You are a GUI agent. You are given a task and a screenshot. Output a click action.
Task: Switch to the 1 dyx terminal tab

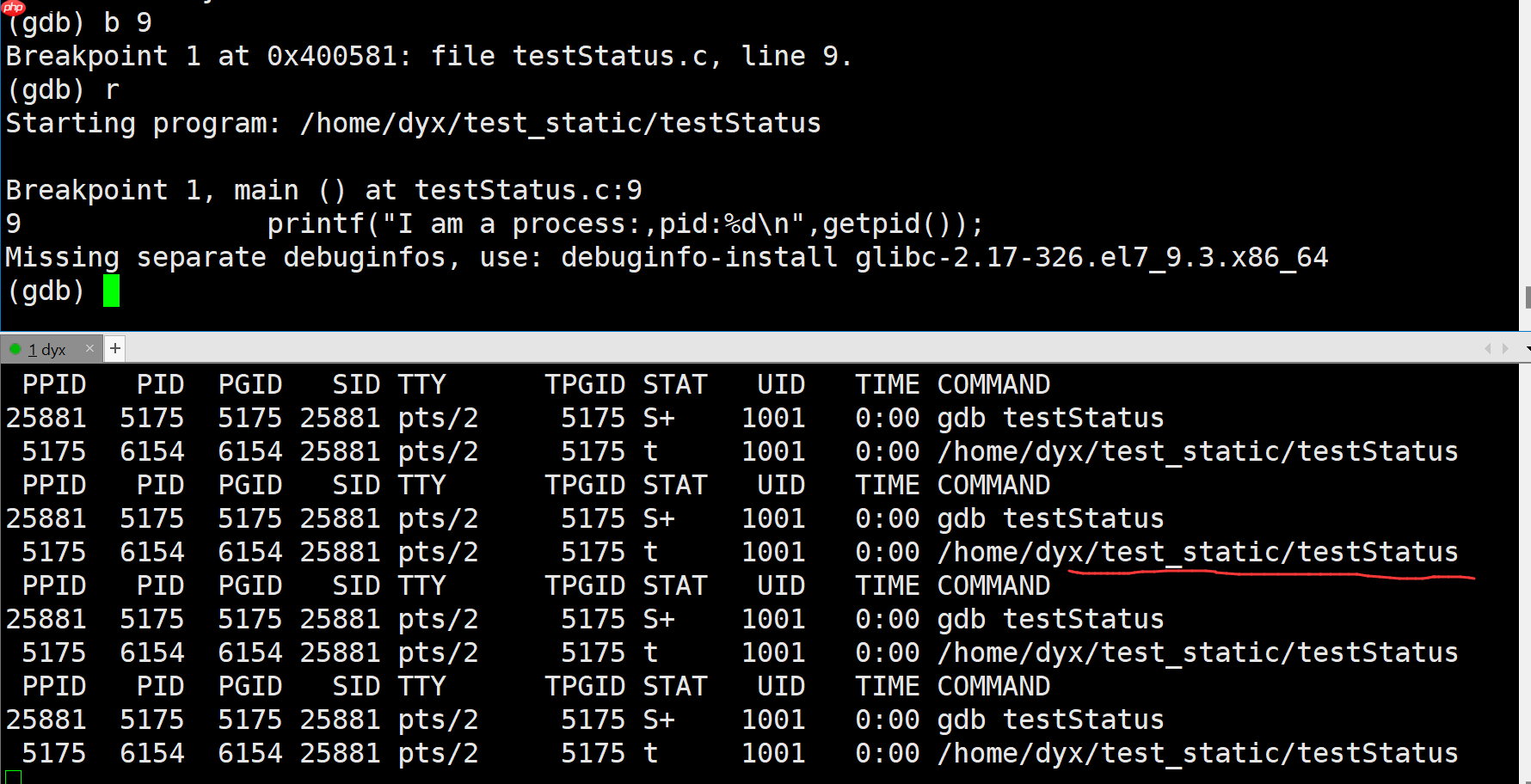47,349
